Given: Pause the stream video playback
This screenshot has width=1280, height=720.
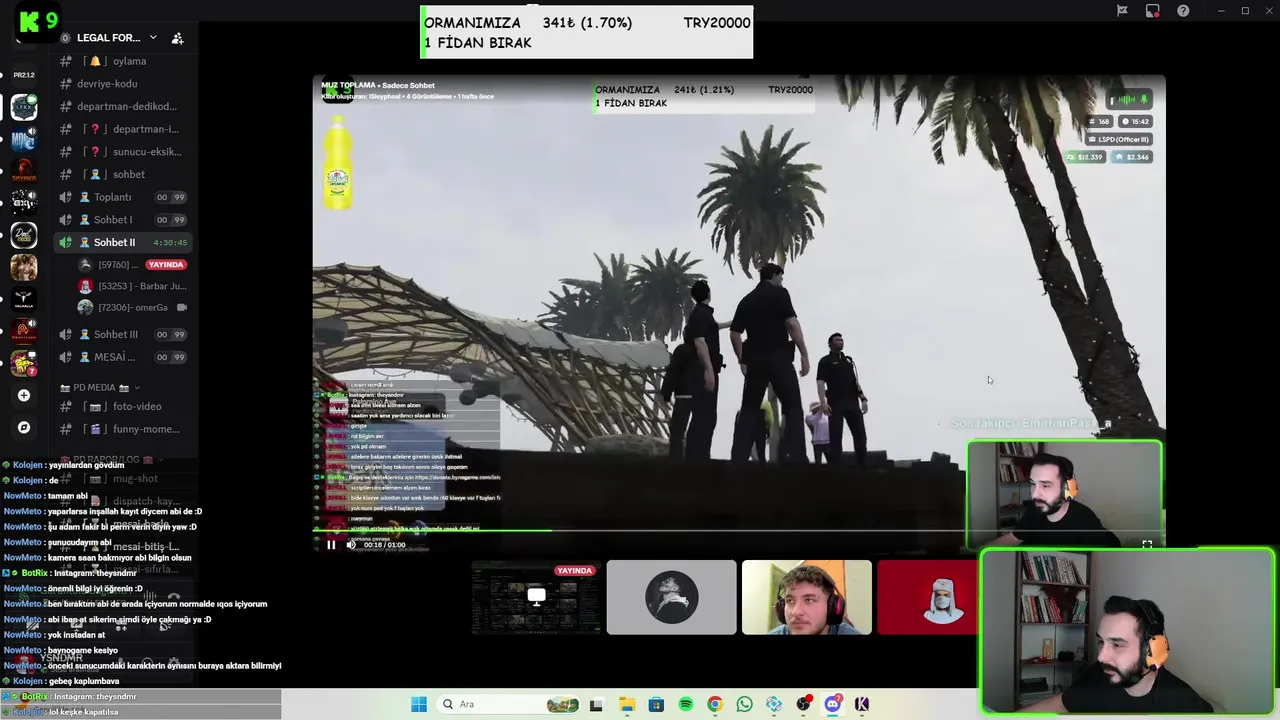Looking at the screenshot, I should click(x=331, y=545).
